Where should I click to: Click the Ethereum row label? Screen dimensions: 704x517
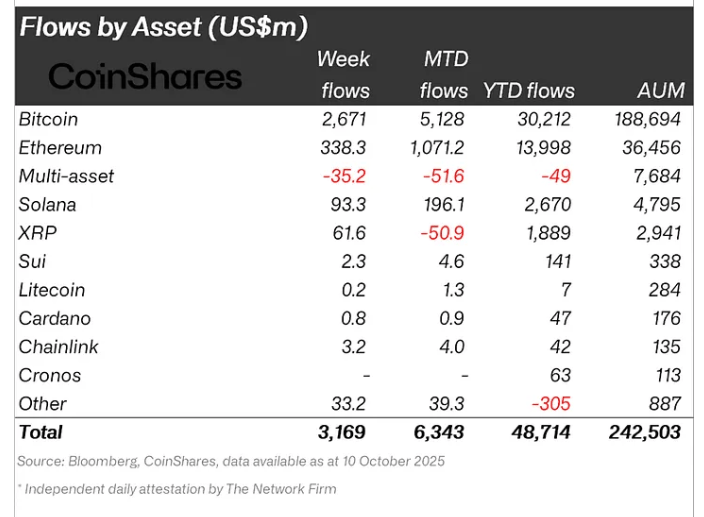(x=60, y=147)
